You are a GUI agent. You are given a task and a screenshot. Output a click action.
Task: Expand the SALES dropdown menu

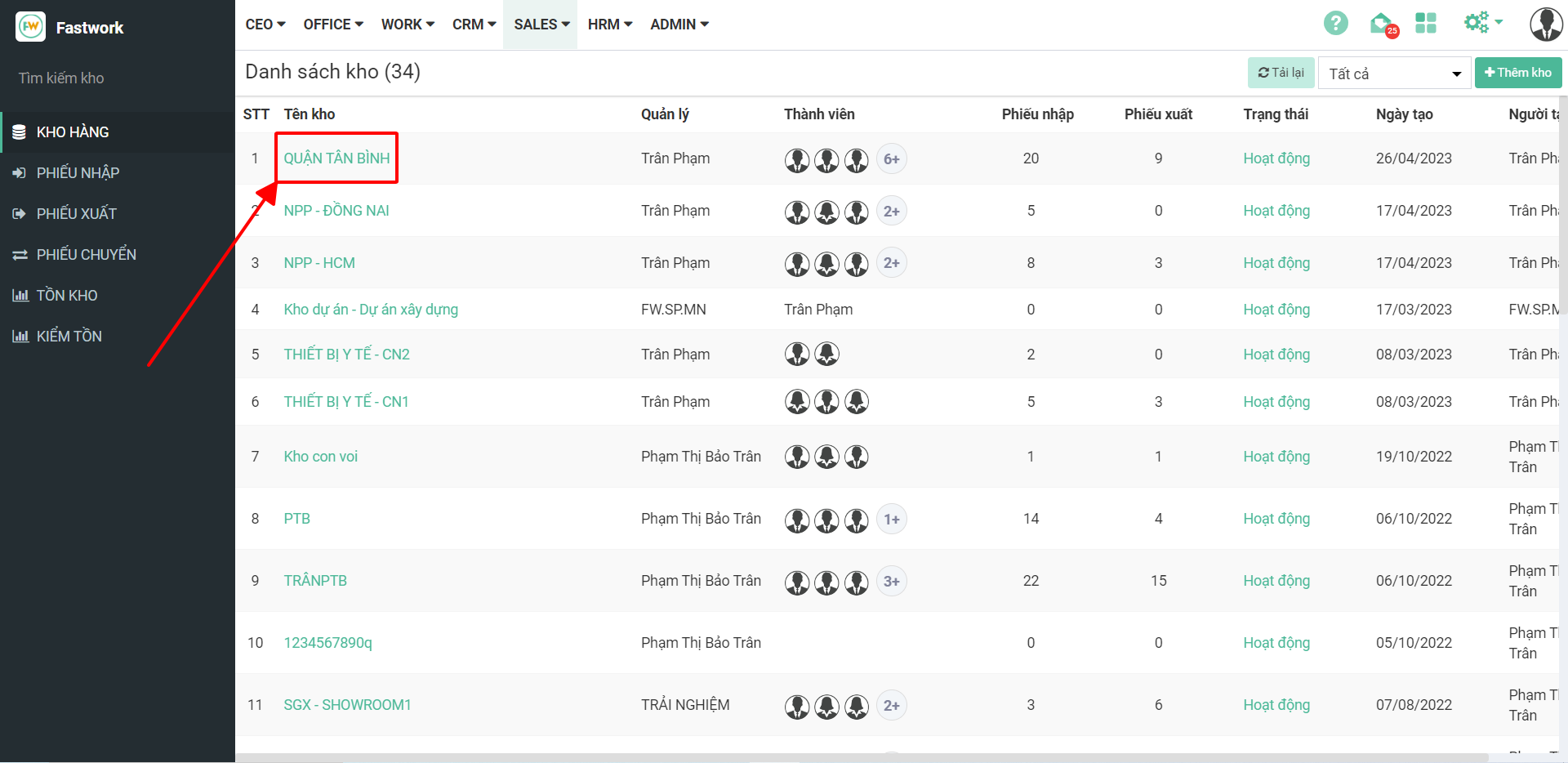[x=541, y=25]
